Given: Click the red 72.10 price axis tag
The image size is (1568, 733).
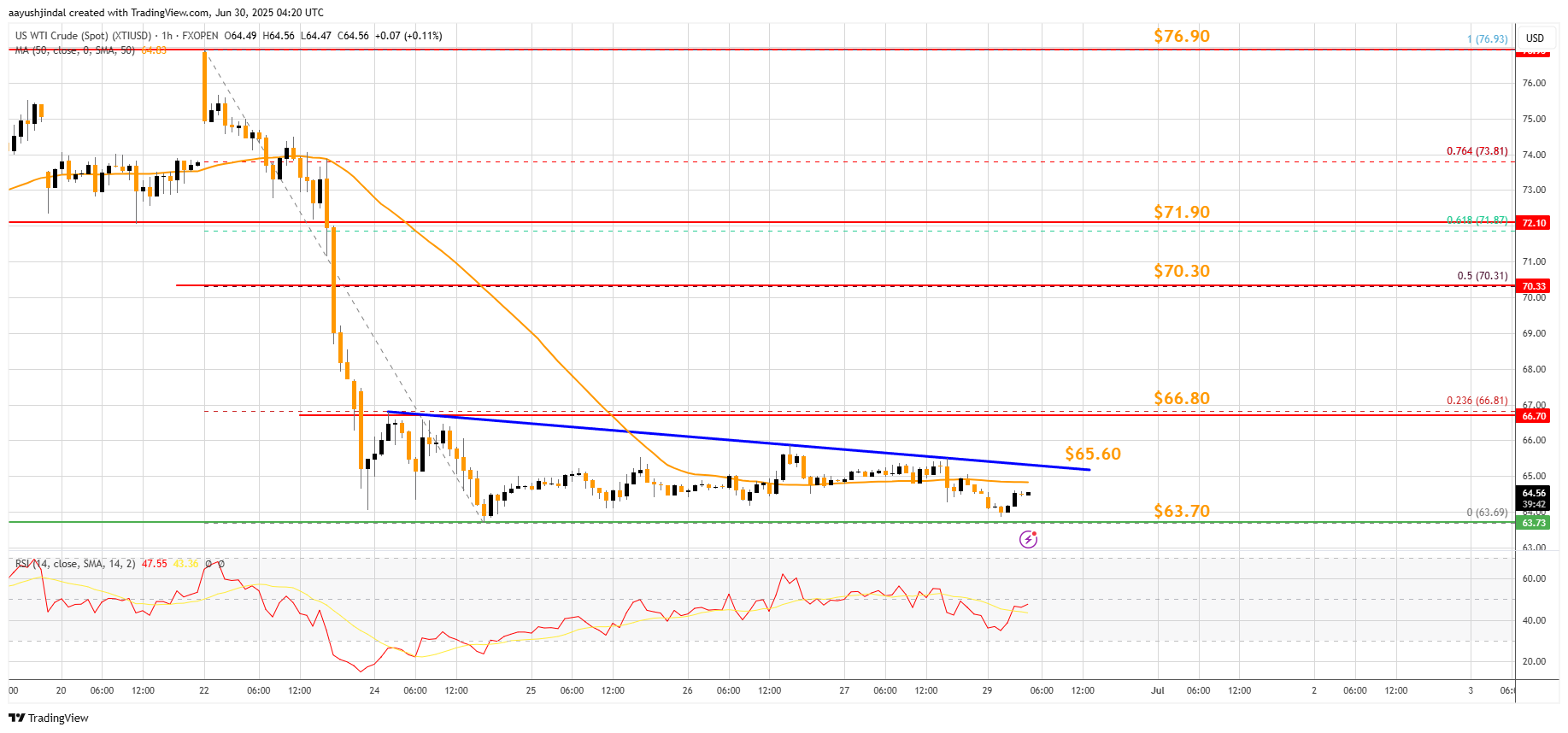Looking at the screenshot, I should pyautogui.click(x=1534, y=223).
